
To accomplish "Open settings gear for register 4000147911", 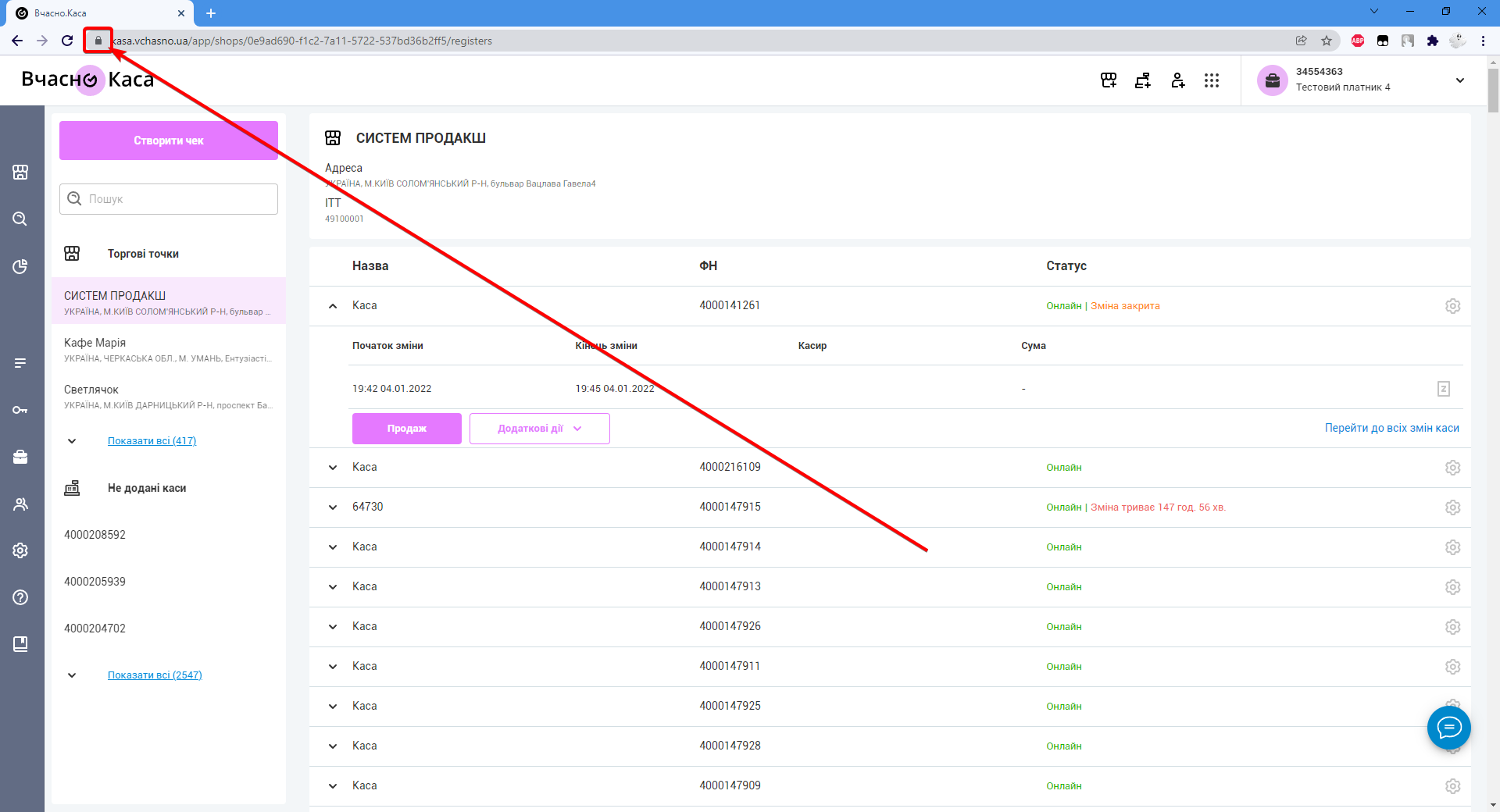I will tap(1452, 667).
